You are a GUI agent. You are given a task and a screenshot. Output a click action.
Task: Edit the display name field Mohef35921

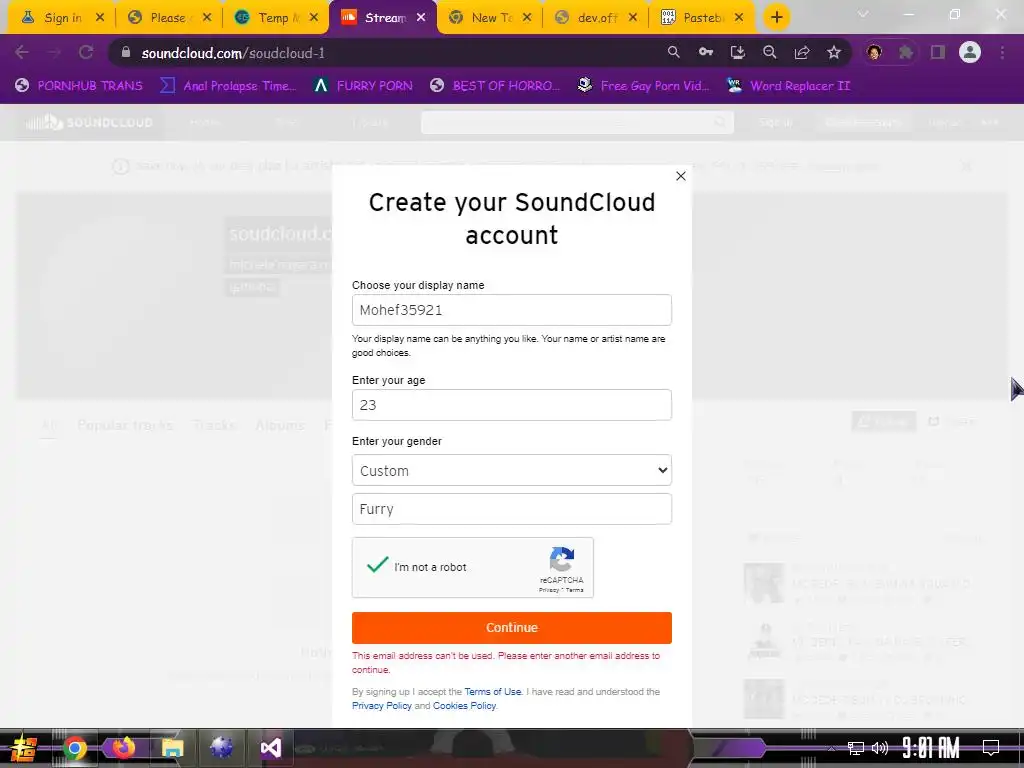[x=511, y=310]
